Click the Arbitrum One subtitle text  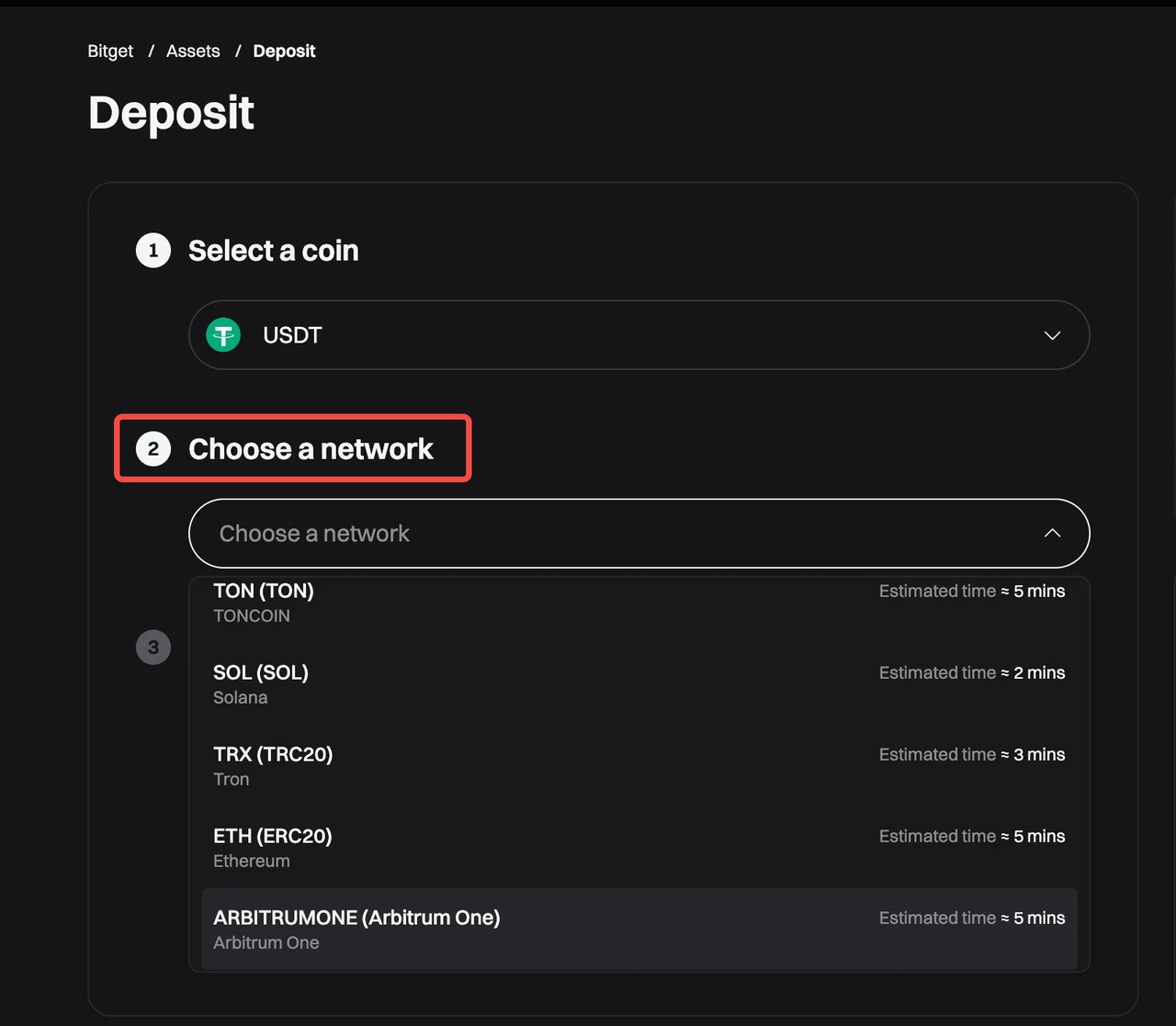coord(266,943)
